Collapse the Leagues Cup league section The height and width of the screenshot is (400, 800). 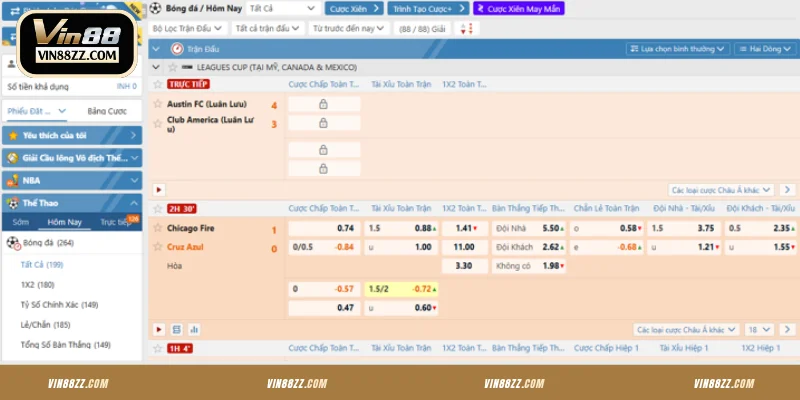tap(156, 67)
